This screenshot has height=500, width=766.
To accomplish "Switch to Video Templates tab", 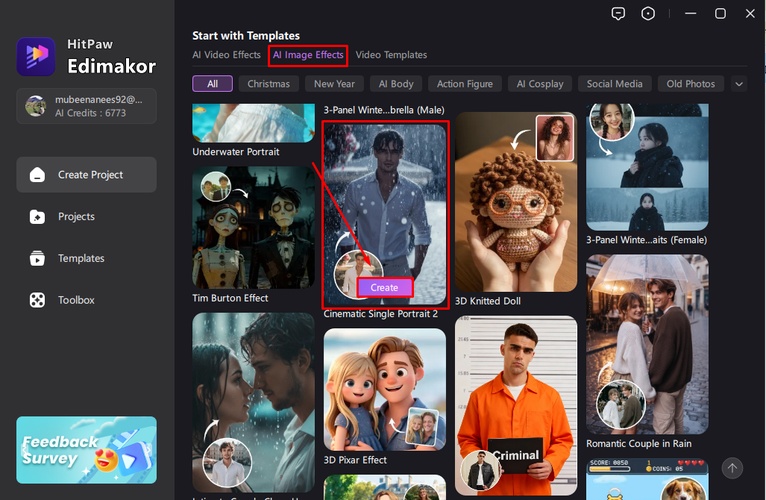I will click(x=391, y=55).
